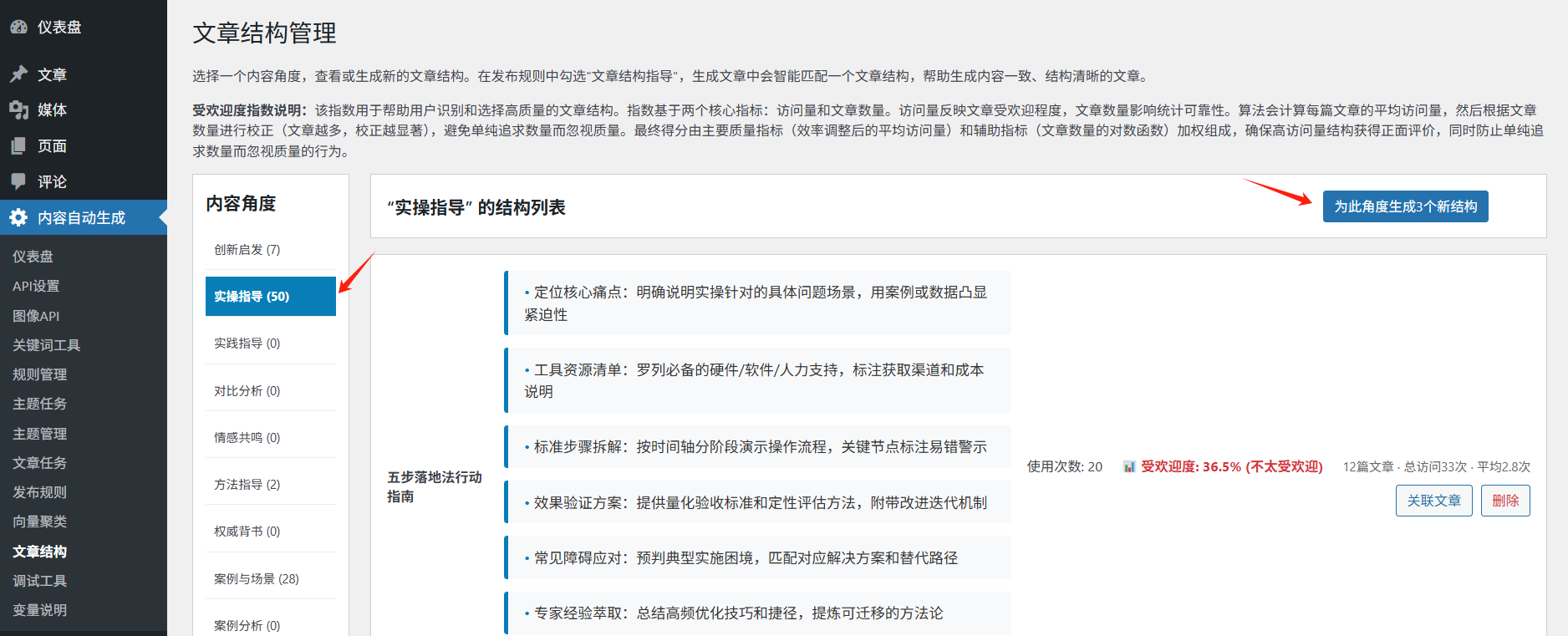1568x636 pixels.
Task: Click the Pages (页面) icon
Action: pos(18,145)
